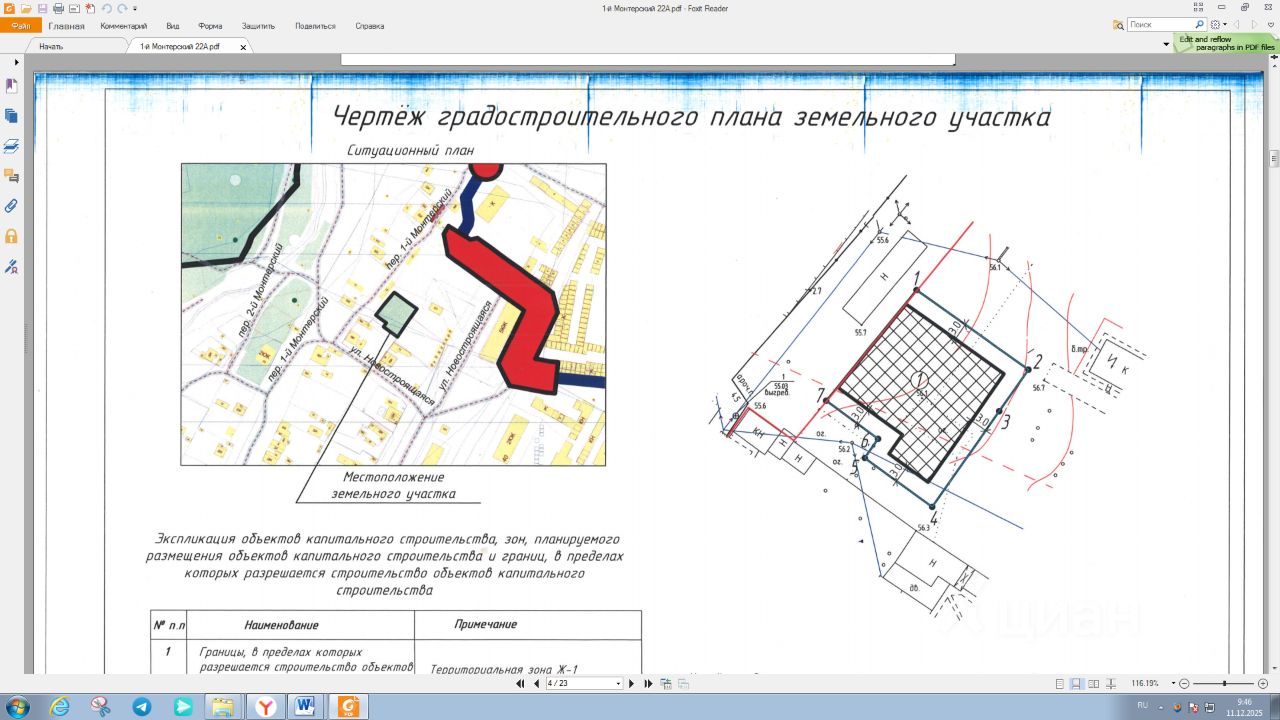
Task: Zoom out with the minus button
Action: coord(1185,684)
